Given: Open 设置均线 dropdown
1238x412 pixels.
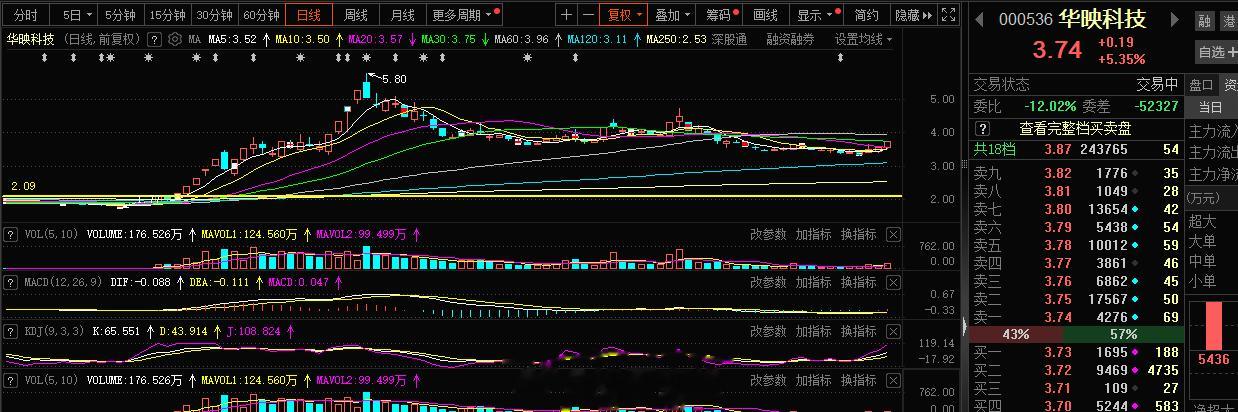Looking at the screenshot, I should pos(864,39).
